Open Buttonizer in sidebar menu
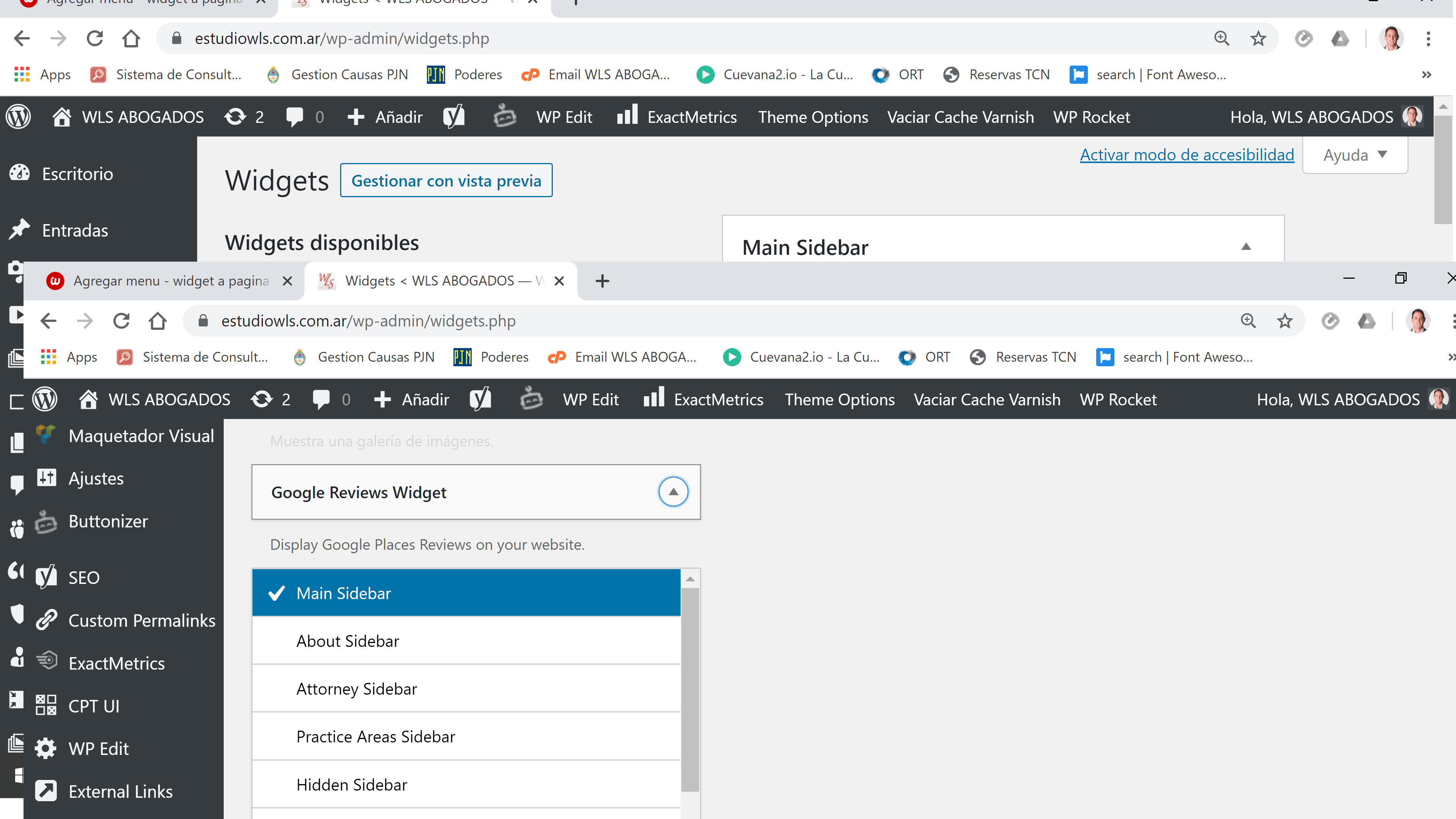Image resolution: width=1456 pixels, height=819 pixels. coord(91,521)
